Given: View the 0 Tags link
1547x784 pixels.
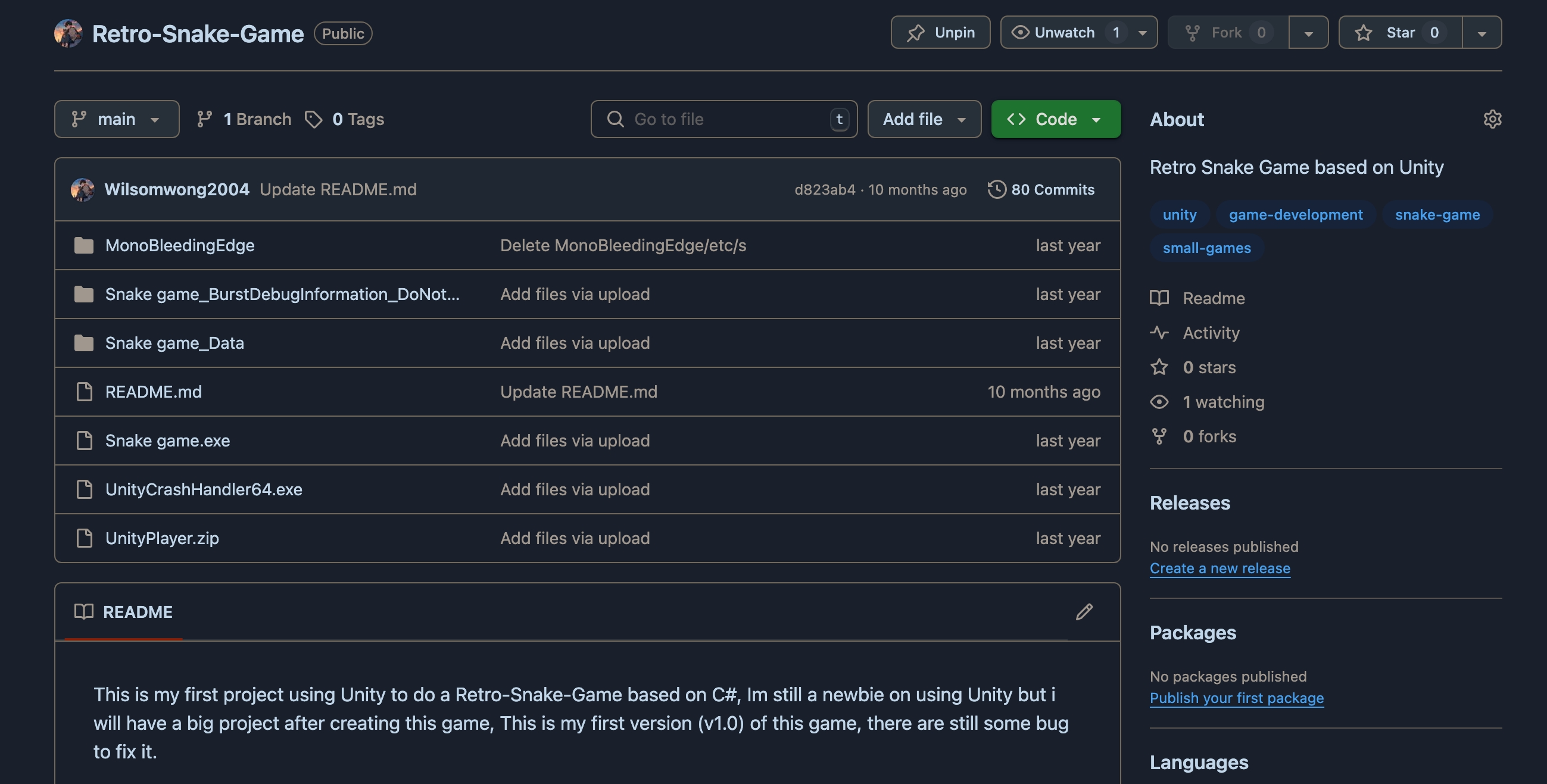Looking at the screenshot, I should tap(344, 119).
